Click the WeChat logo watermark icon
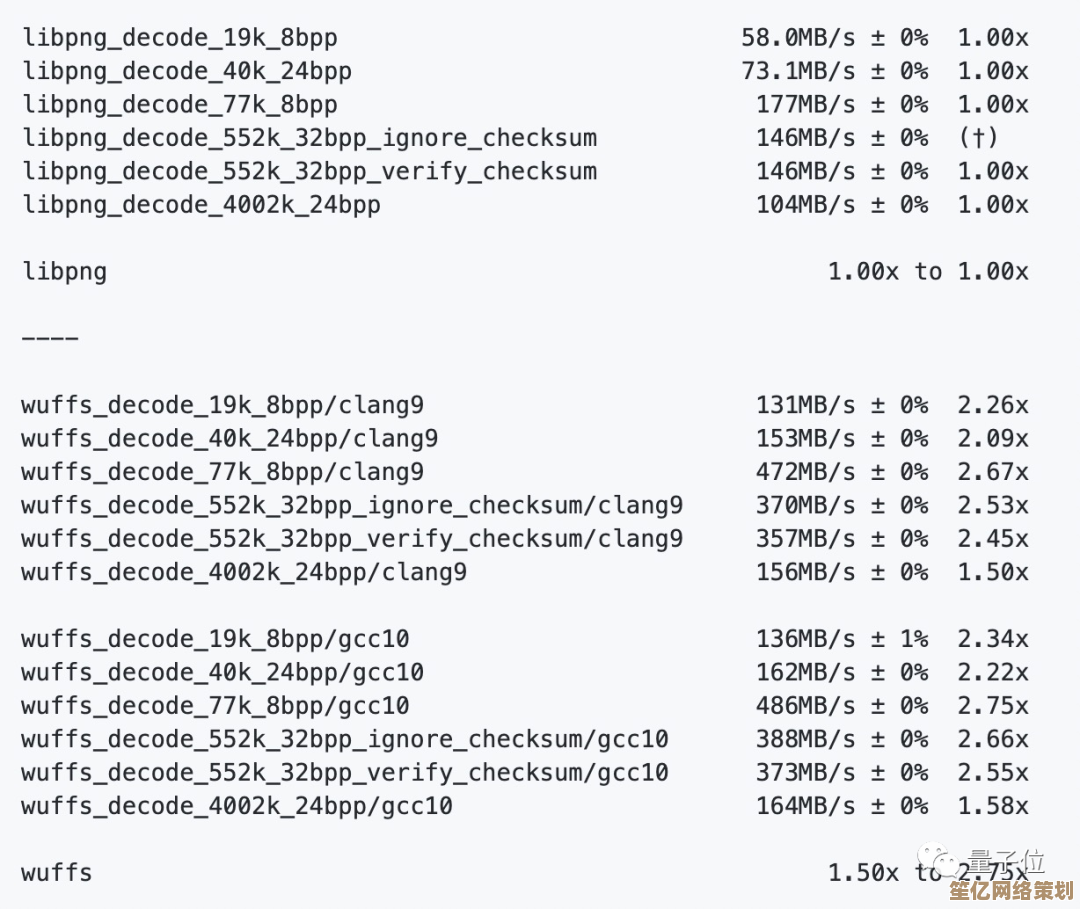This screenshot has width=1080, height=909. [937, 861]
